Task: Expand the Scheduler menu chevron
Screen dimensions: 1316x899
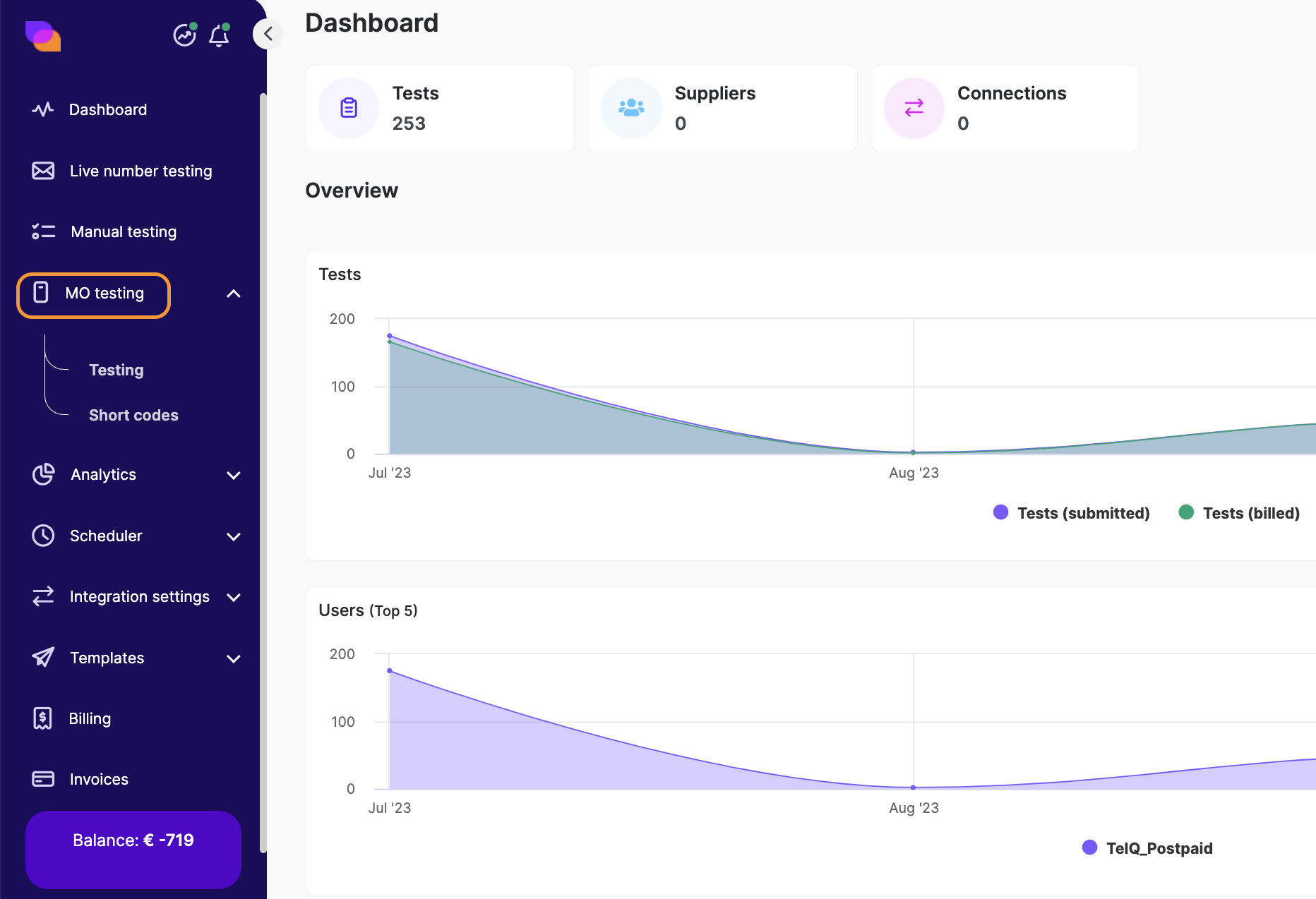Action: pos(234,536)
